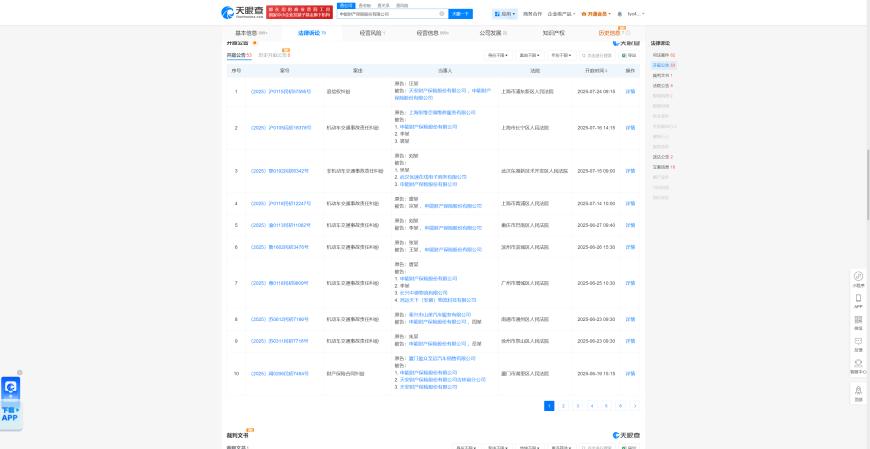Close the 下载APP floating widget

pyautogui.click(x=20, y=372)
